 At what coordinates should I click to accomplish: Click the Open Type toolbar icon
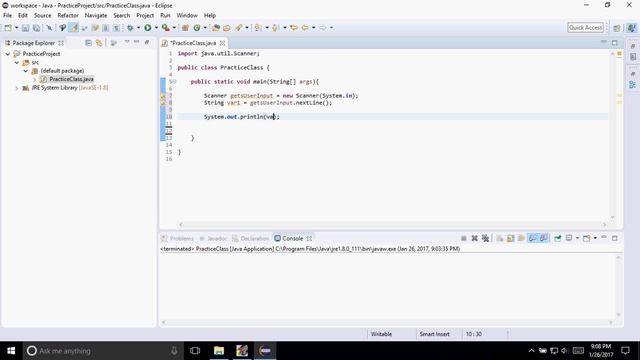[216, 28]
